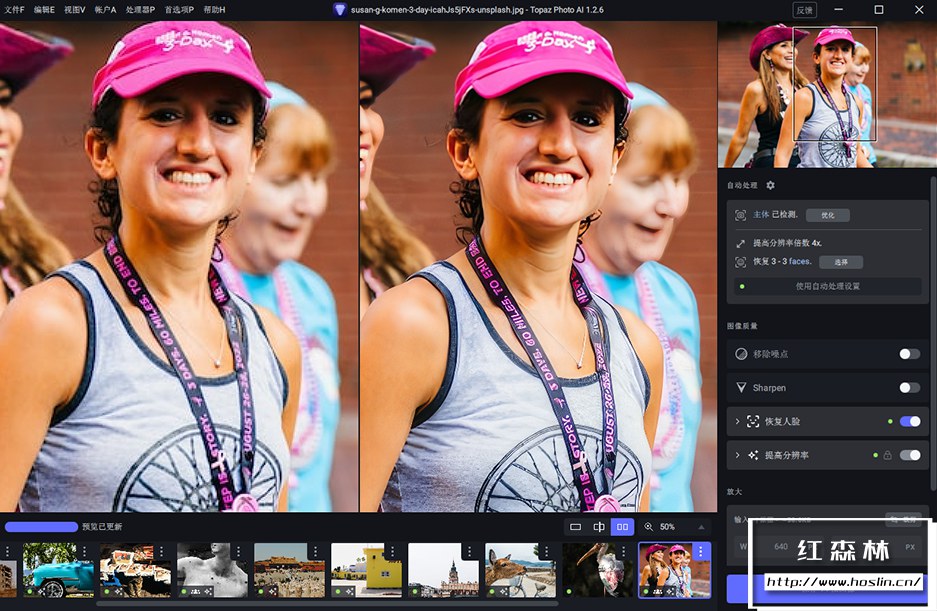The width and height of the screenshot is (937, 611).
Task: Click the 恢复人脸 face-frame icon
Action: click(x=753, y=421)
